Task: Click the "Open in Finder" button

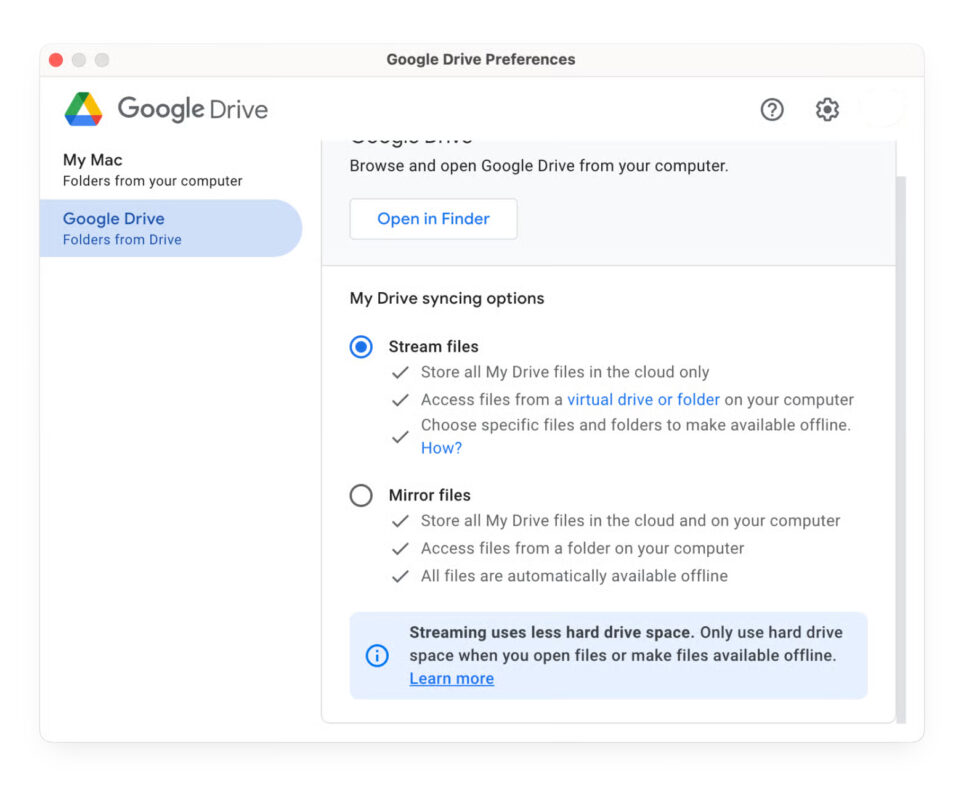Action: click(x=433, y=219)
